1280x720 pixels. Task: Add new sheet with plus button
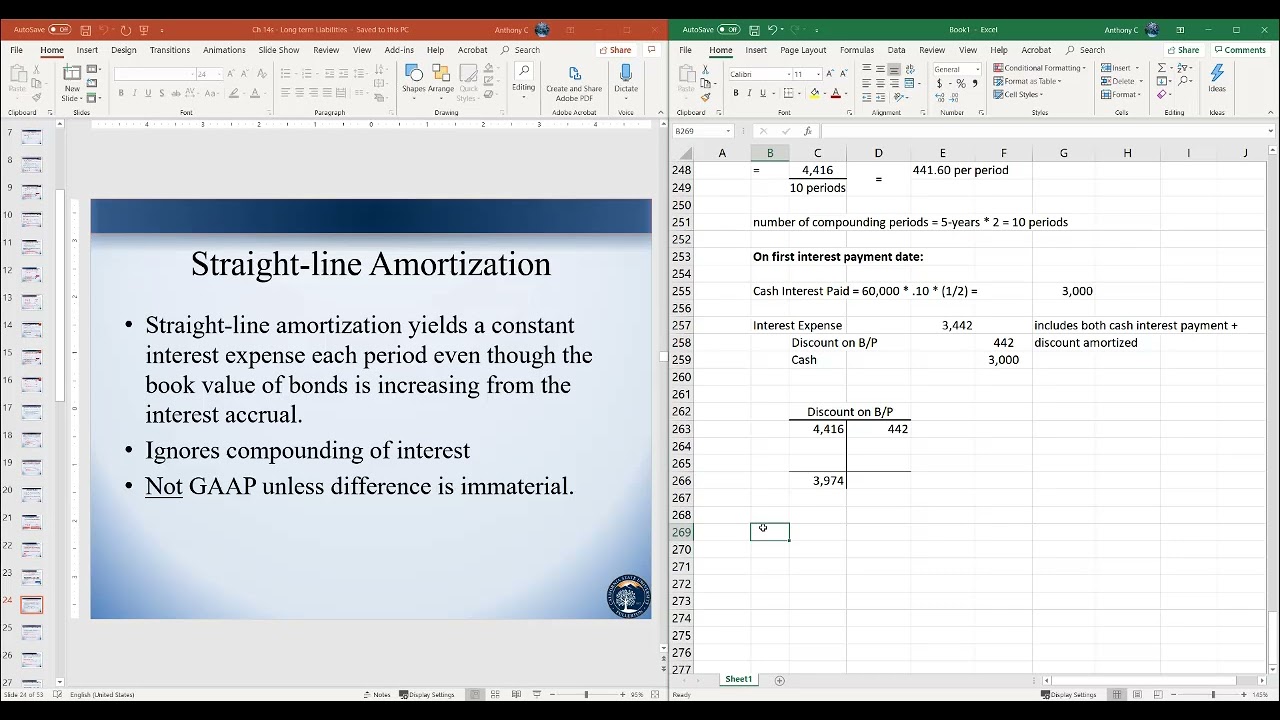[x=780, y=680]
